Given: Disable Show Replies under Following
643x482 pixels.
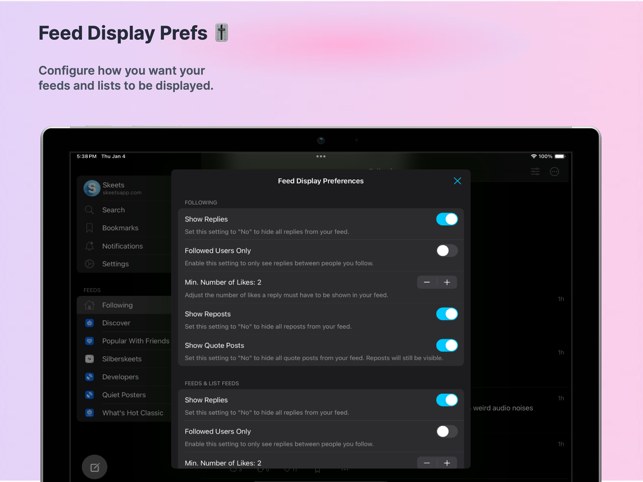Looking at the screenshot, I should point(447,219).
